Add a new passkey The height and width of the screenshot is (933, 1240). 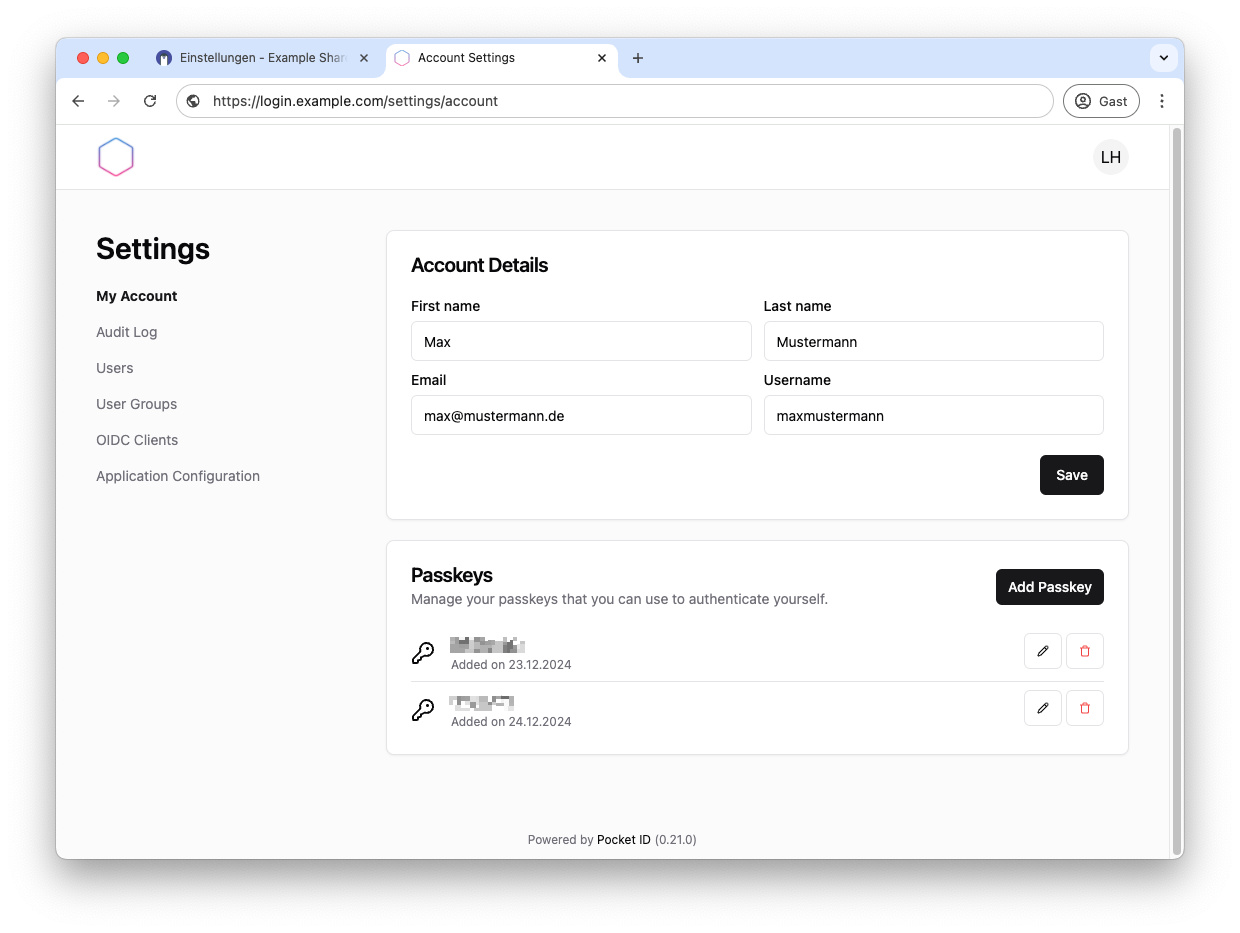coord(1049,587)
